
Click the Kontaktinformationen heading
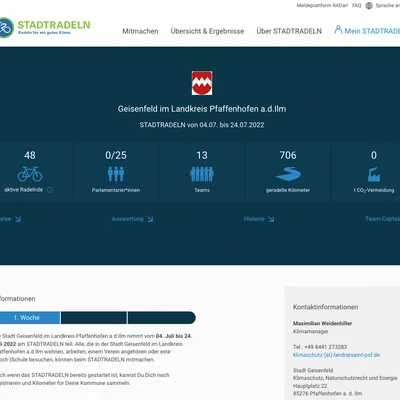326,307
